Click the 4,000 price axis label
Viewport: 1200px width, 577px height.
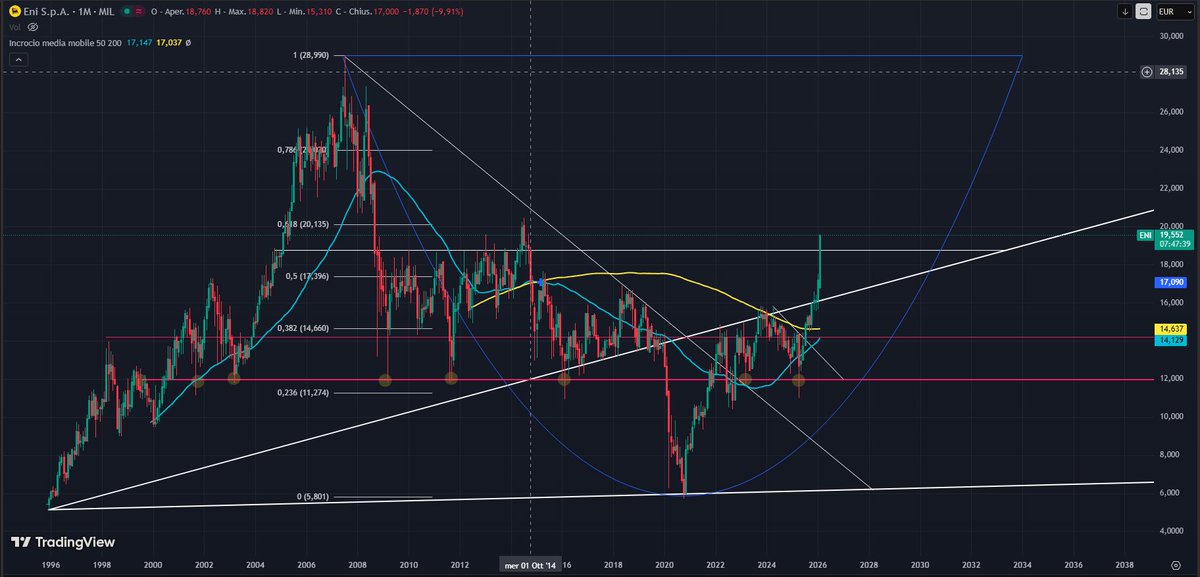pos(1171,529)
